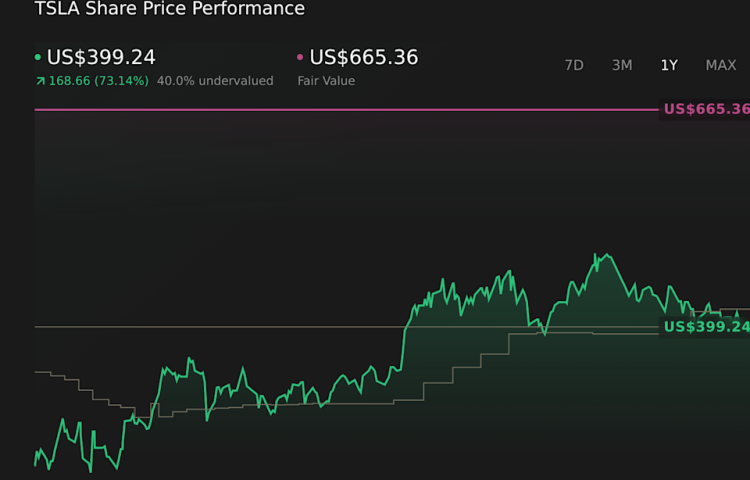This screenshot has width=750, height=480.
Task: Click the US$399.24 share price heading
Action: tap(101, 58)
